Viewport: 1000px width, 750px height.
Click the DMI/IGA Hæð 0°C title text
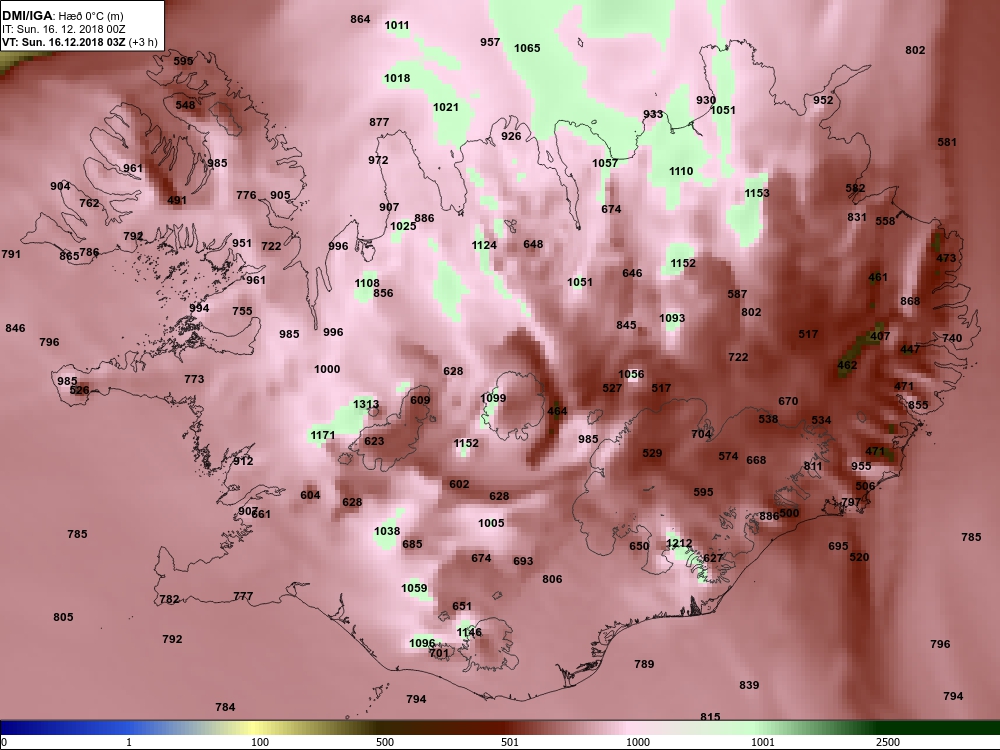[x=62, y=15]
